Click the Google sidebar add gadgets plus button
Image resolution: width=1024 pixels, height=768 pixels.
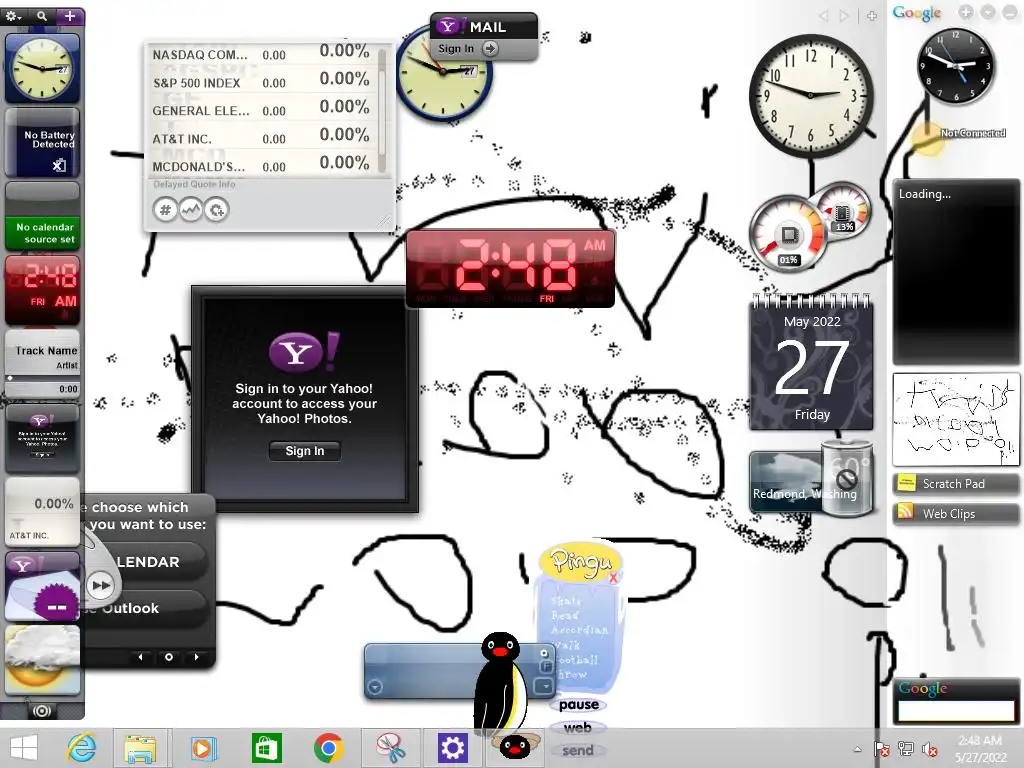pyautogui.click(x=966, y=12)
